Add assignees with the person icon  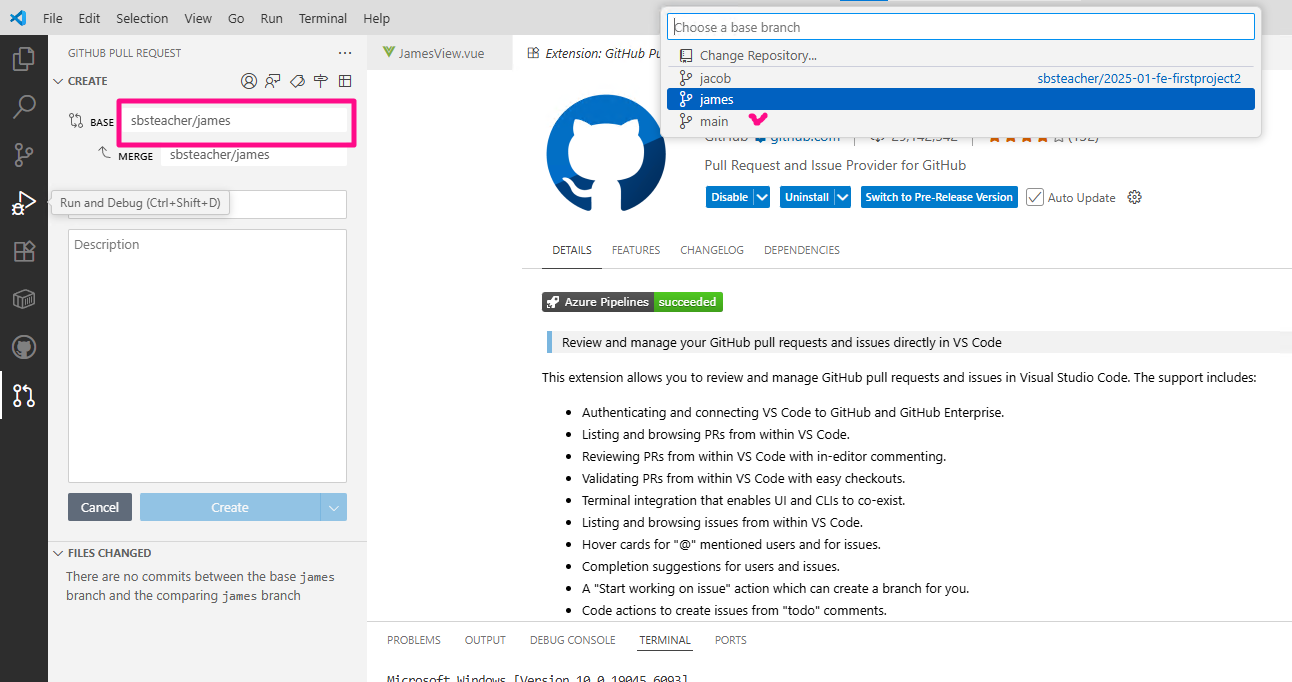(x=249, y=81)
